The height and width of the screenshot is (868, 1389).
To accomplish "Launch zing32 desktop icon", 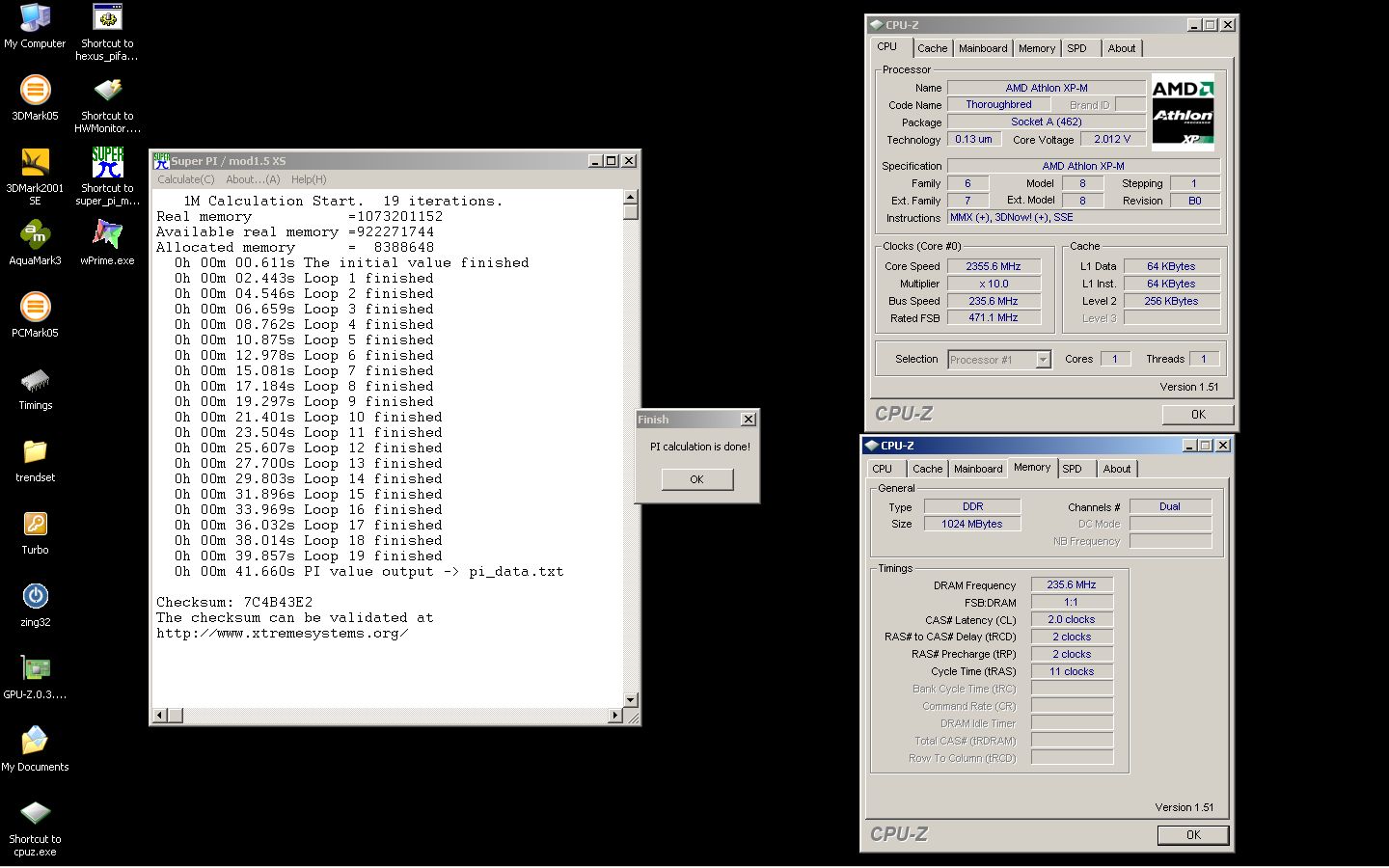I will pos(35,605).
